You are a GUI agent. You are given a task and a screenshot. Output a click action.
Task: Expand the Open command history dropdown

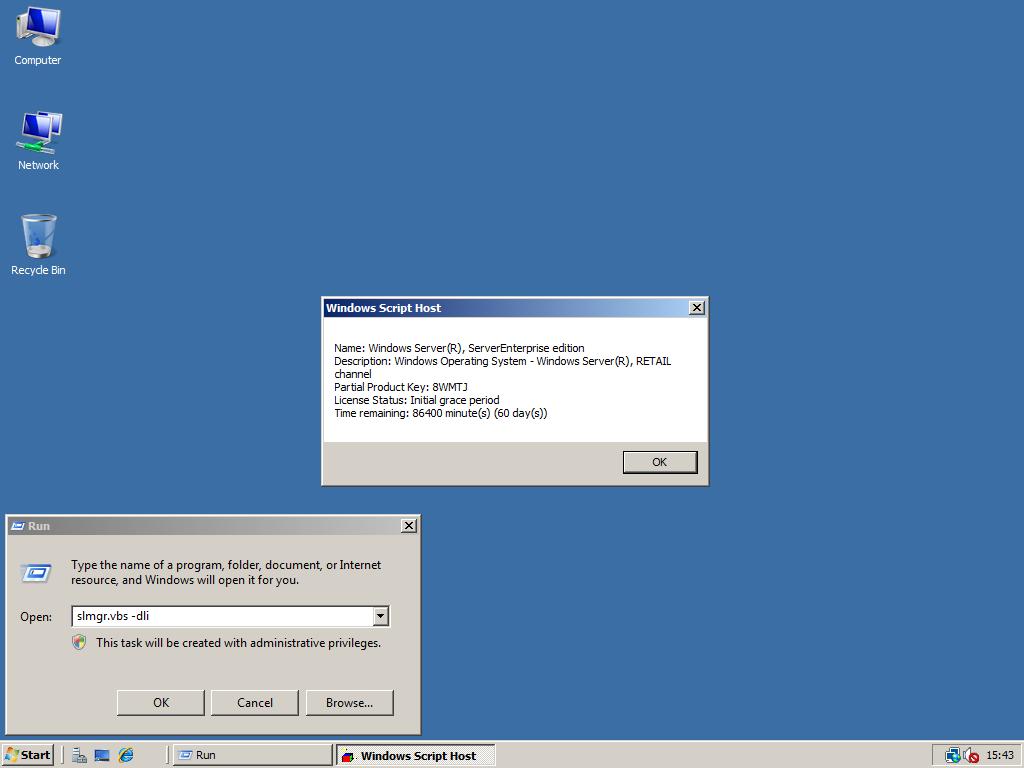tap(381, 616)
